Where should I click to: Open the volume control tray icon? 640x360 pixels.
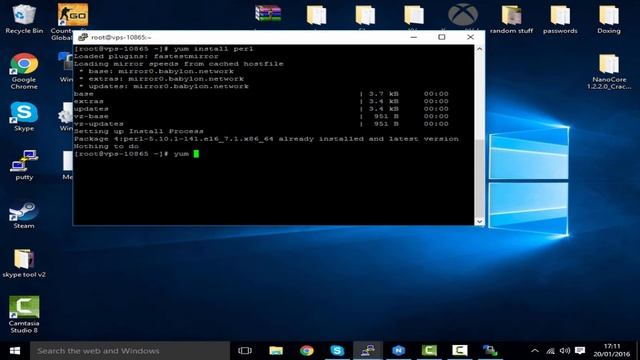565,351
